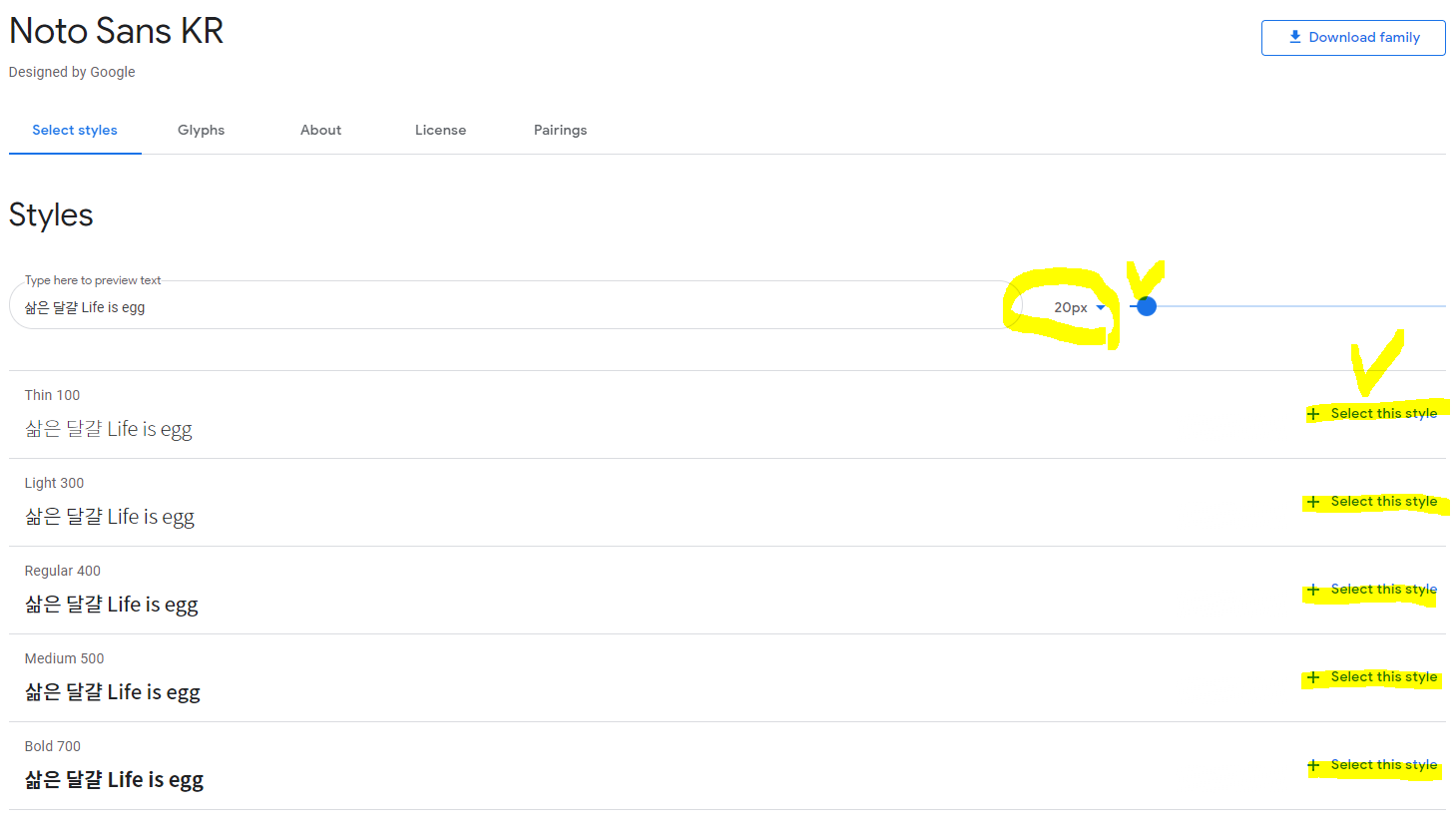The height and width of the screenshot is (821, 1456).
Task: Click the Download family button
Action: [x=1353, y=38]
